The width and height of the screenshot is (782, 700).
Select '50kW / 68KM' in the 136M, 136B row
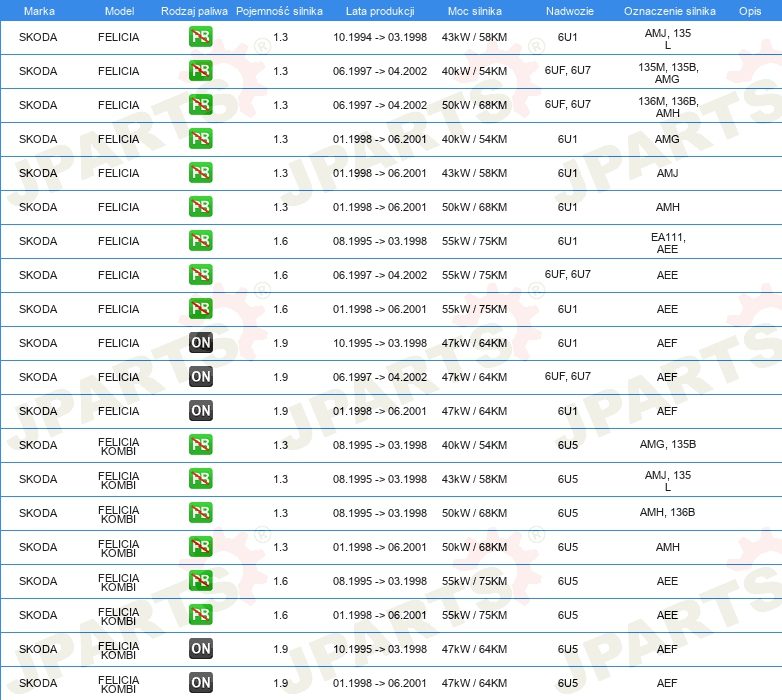point(474,105)
